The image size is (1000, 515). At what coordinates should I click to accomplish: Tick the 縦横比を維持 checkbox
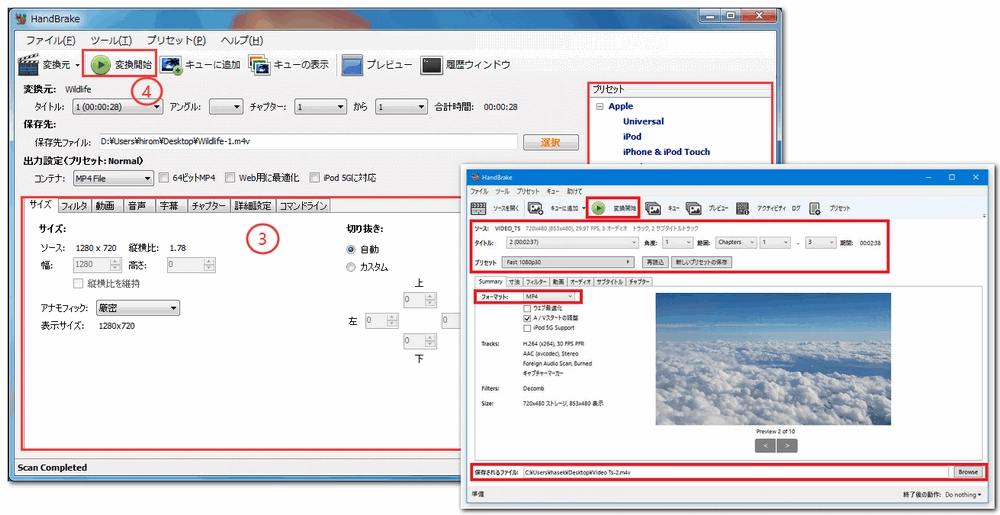(78, 283)
